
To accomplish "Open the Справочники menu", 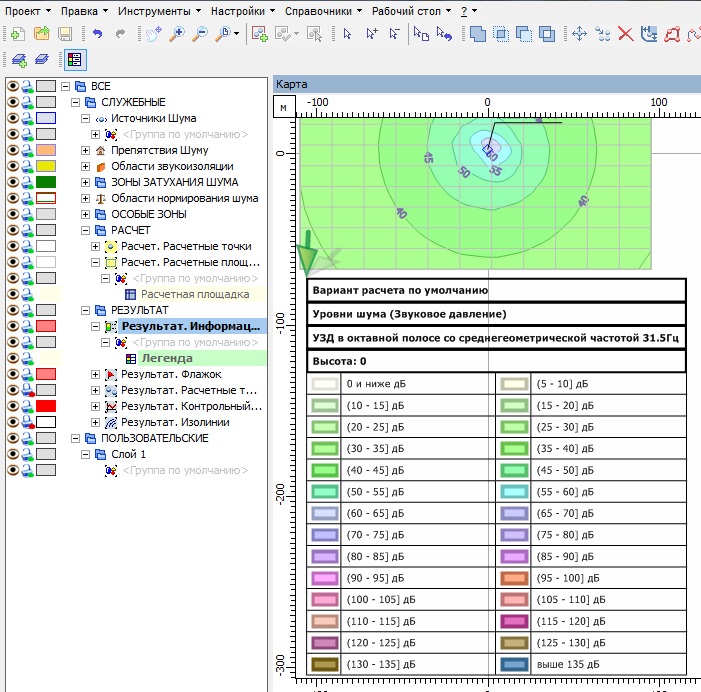I will click(318, 10).
